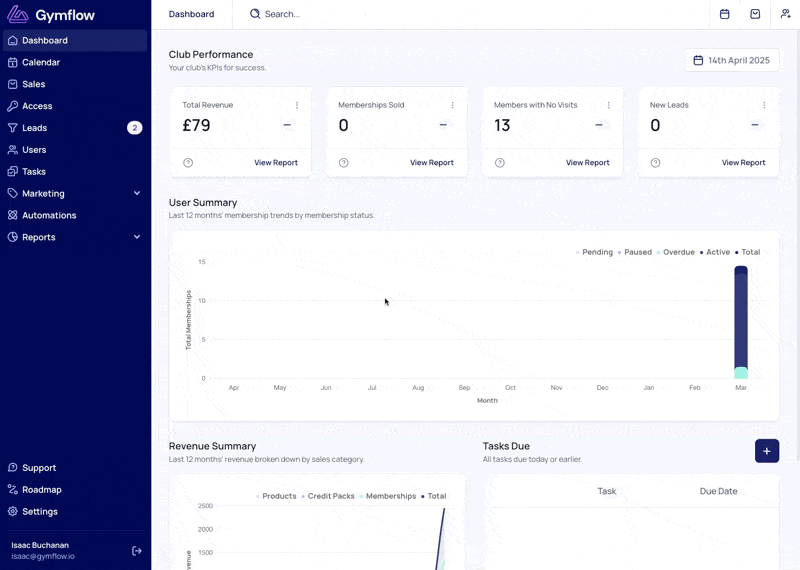
Task: Expand the Marketing sidebar menu chevron
Action: pos(137,193)
